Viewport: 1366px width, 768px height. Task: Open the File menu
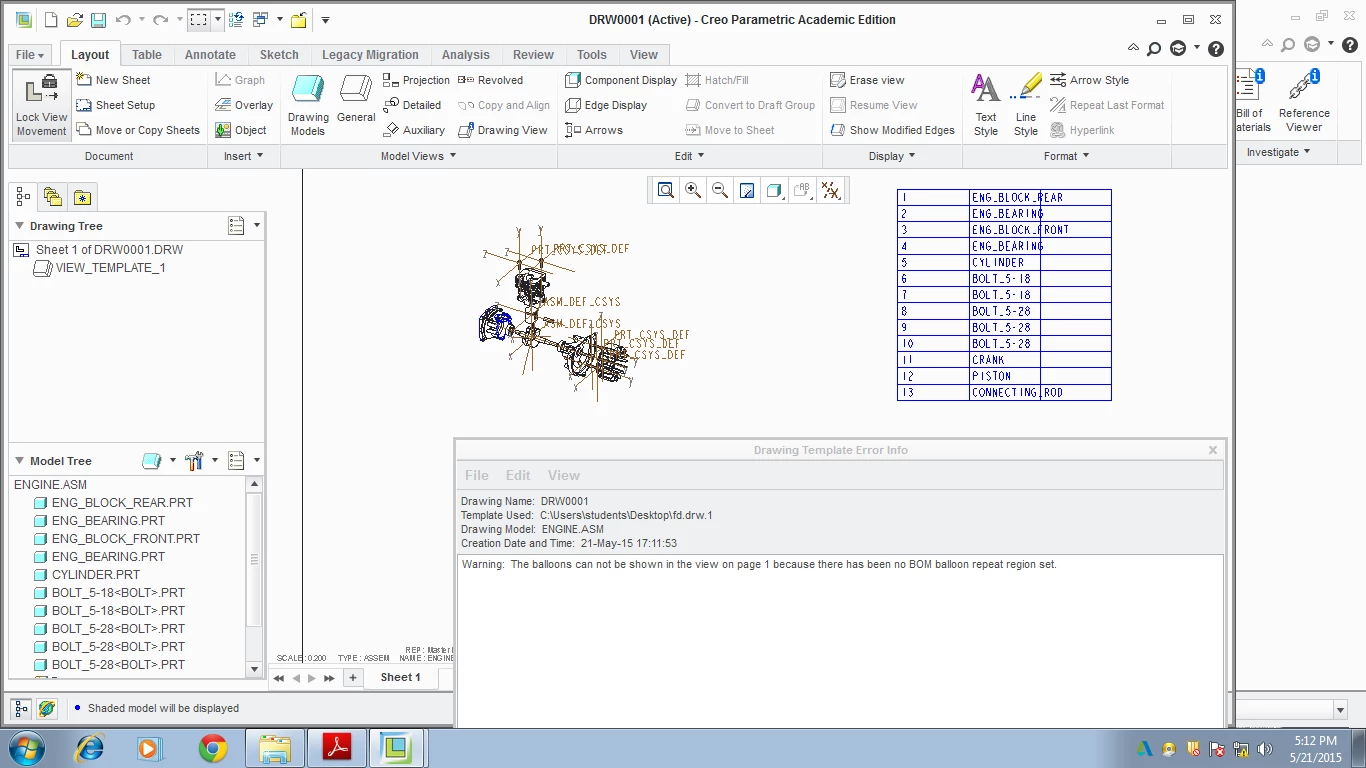pyautogui.click(x=30, y=55)
